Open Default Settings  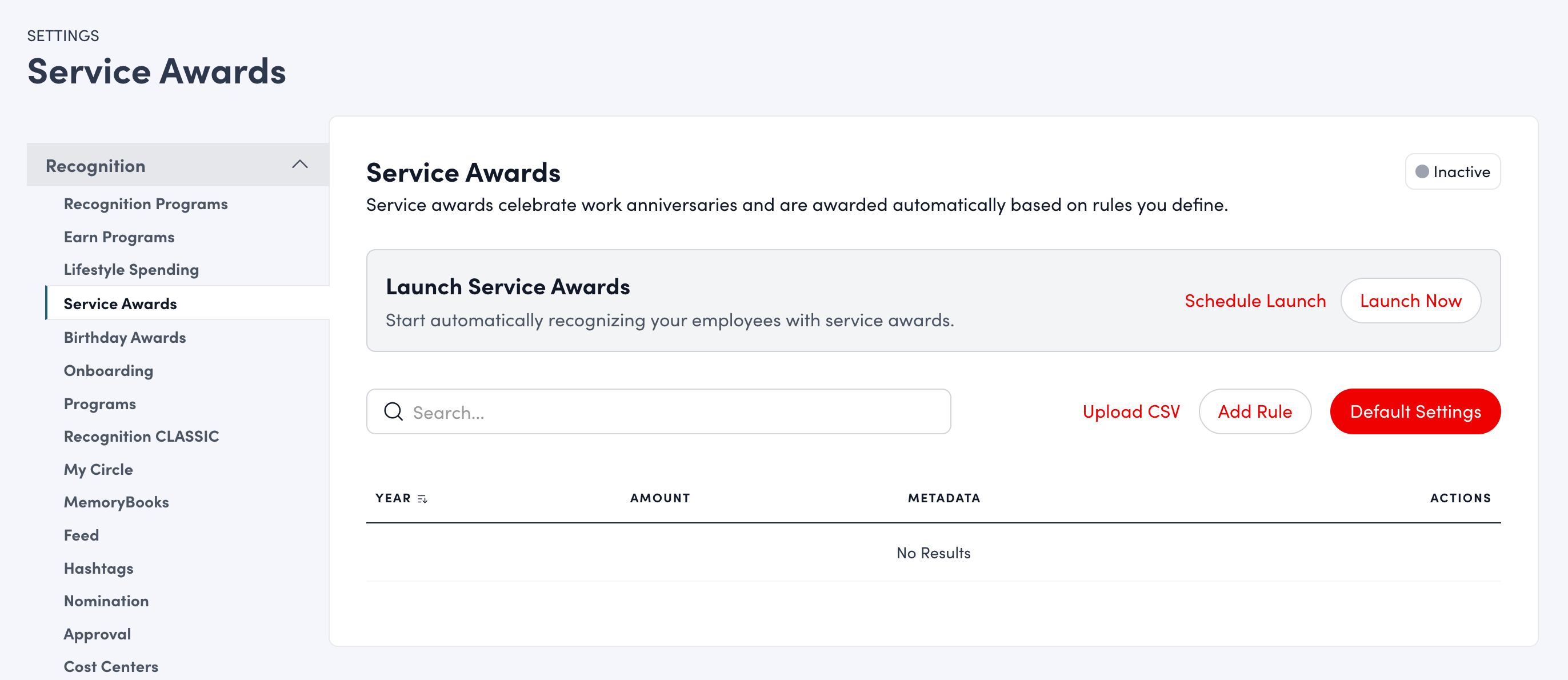pyautogui.click(x=1415, y=411)
